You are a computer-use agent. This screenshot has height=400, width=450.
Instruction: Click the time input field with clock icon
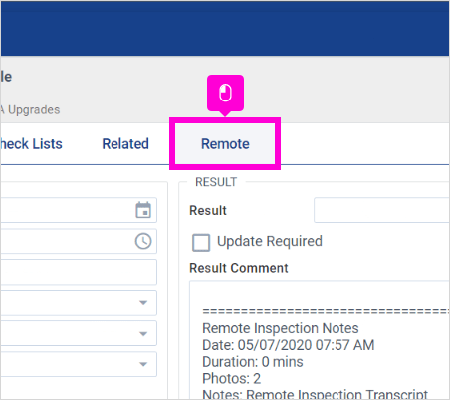(x=78, y=241)
